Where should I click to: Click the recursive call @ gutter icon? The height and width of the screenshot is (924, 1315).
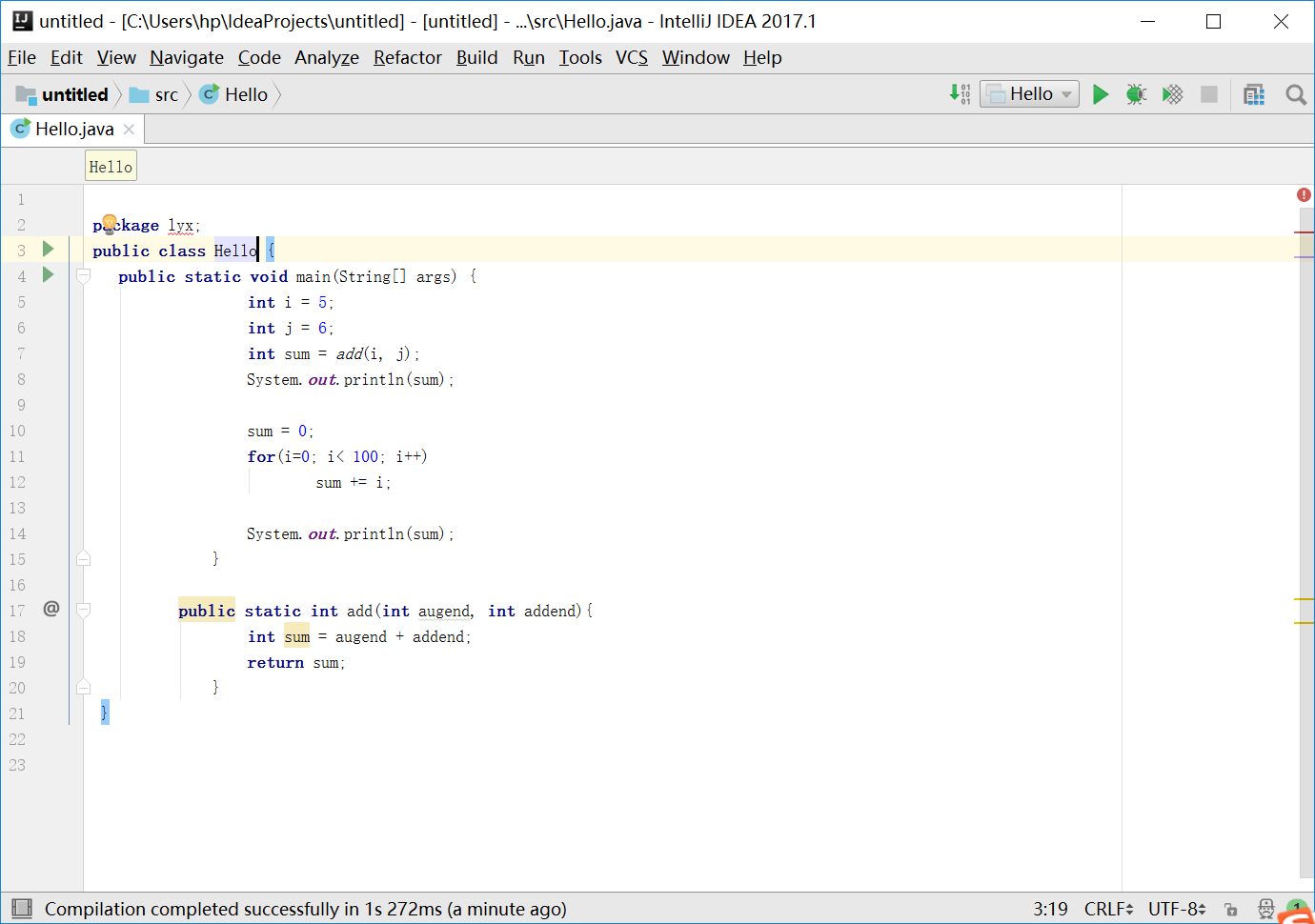(x=51, y=609)
